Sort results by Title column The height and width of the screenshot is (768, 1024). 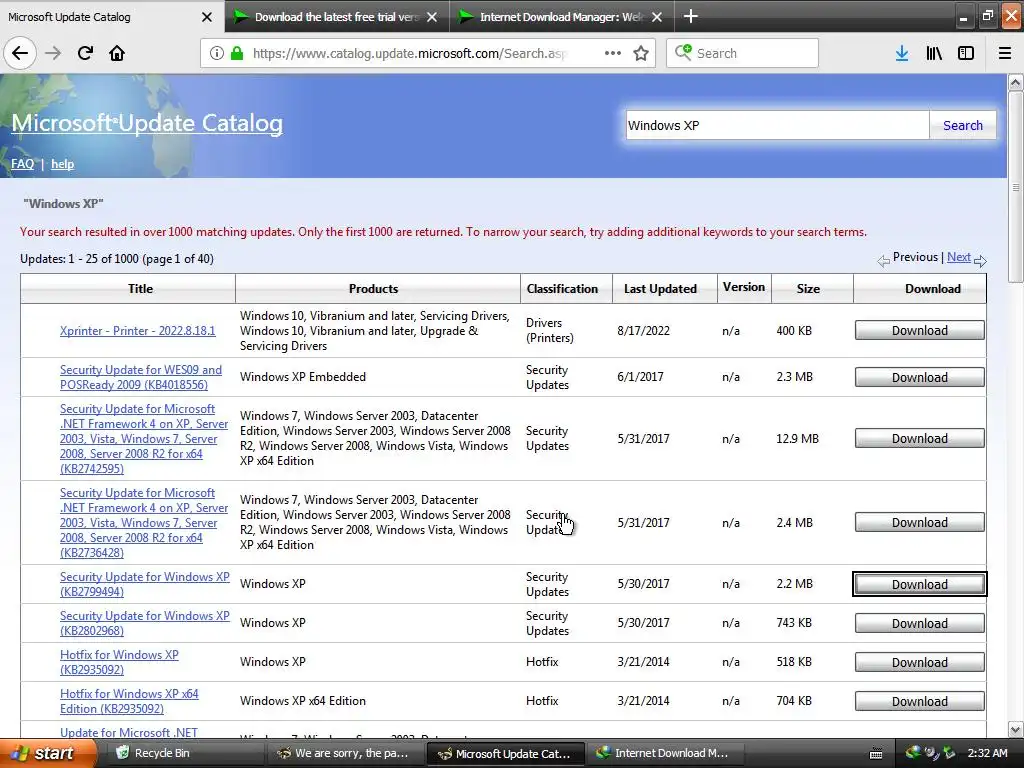(x=140, y=289)
